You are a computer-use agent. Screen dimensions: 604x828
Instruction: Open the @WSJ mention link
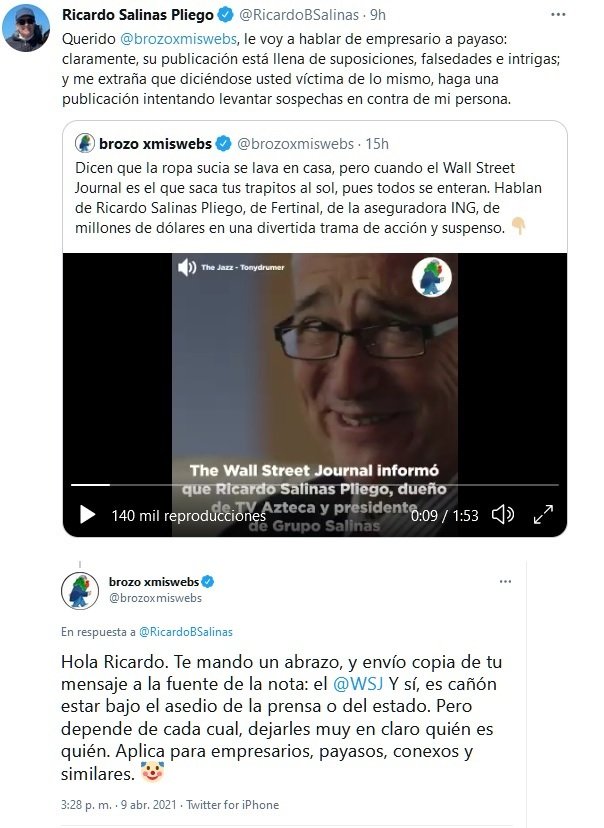pos(358,683)
